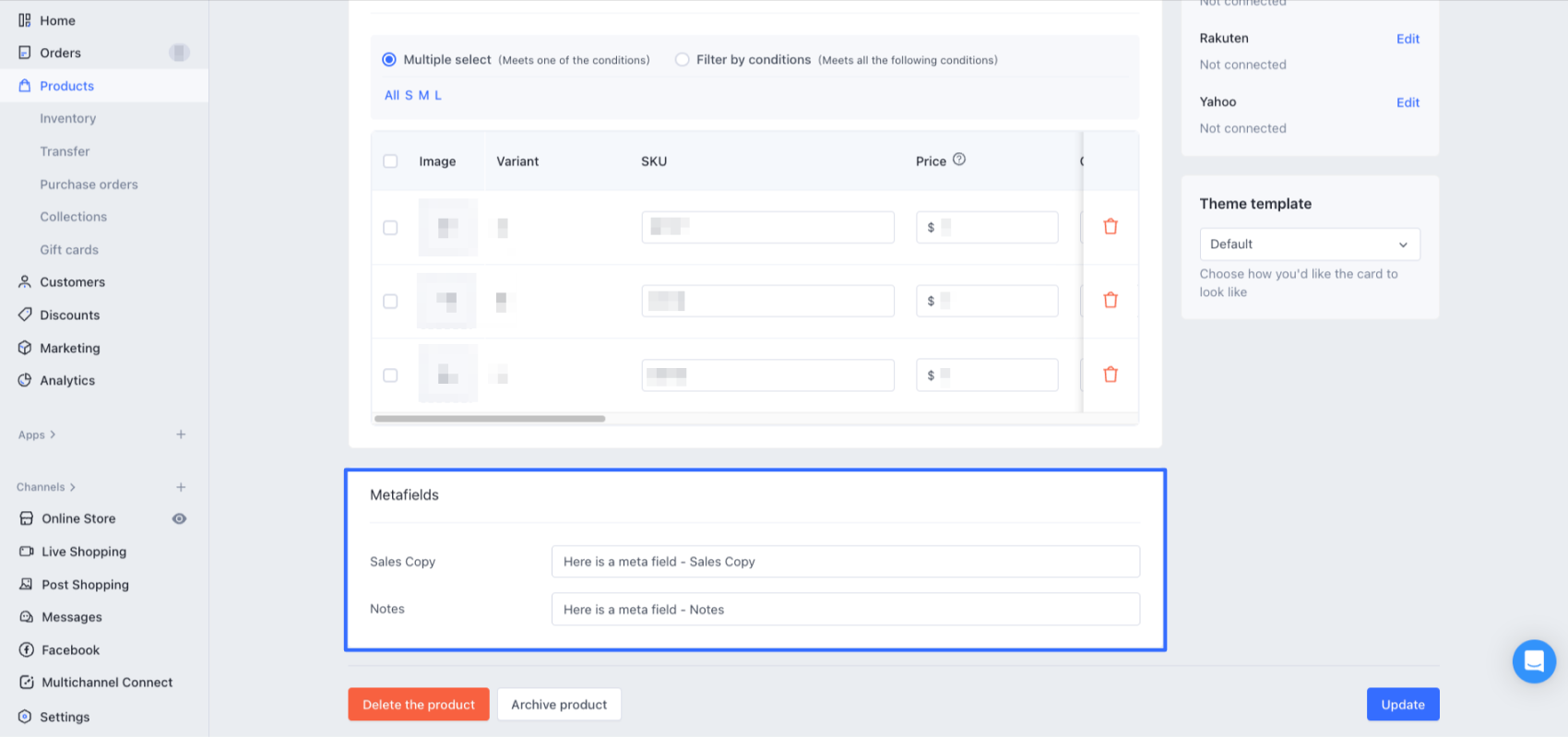Expand the Channels section chevron
The width and height of the screenshot is (1568, 737).
click(x=73, y=487)
